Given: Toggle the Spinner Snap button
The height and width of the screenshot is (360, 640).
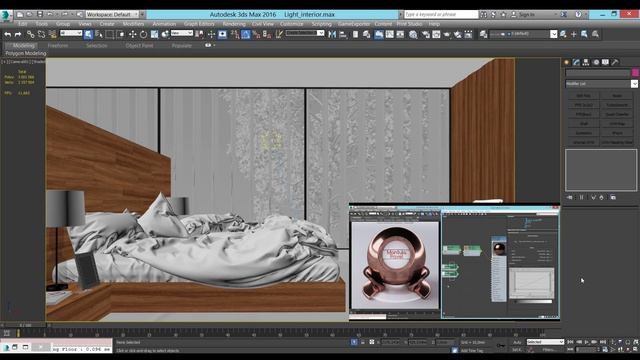Looking at the screenshot, I should [x=267, y=35].
